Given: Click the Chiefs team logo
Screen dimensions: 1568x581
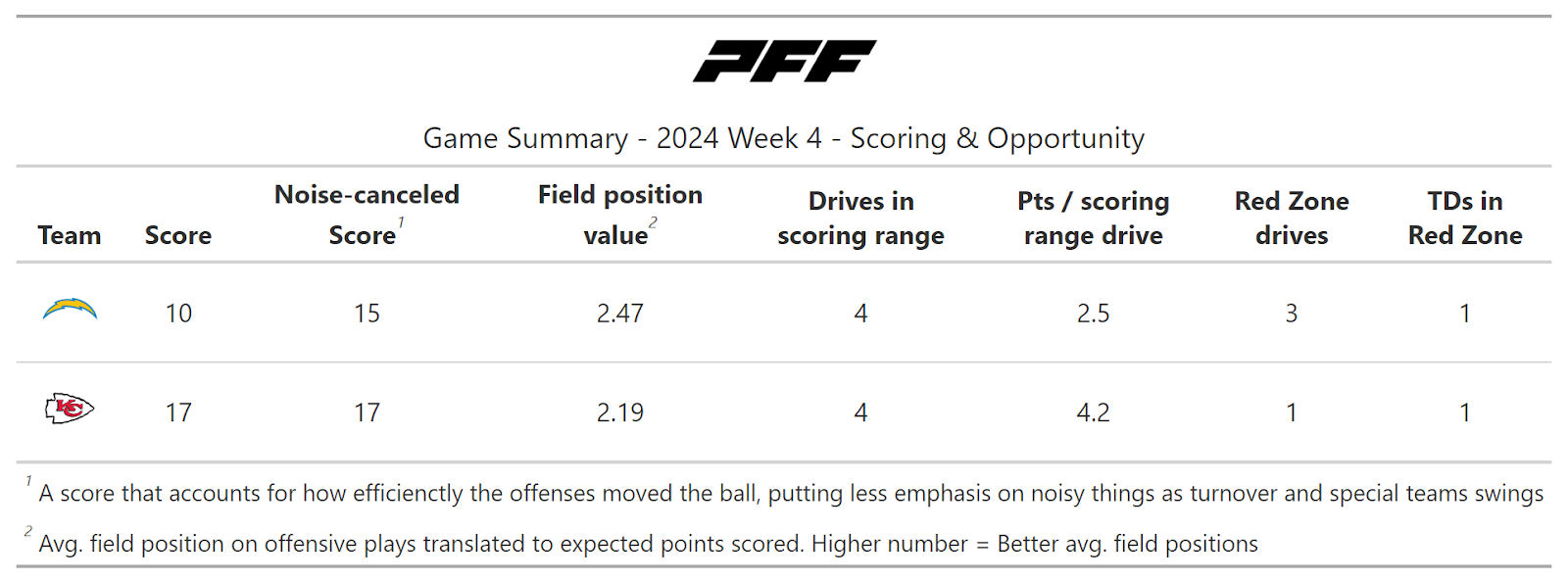Looking at the screenshot, I should (x=70, y=409).
